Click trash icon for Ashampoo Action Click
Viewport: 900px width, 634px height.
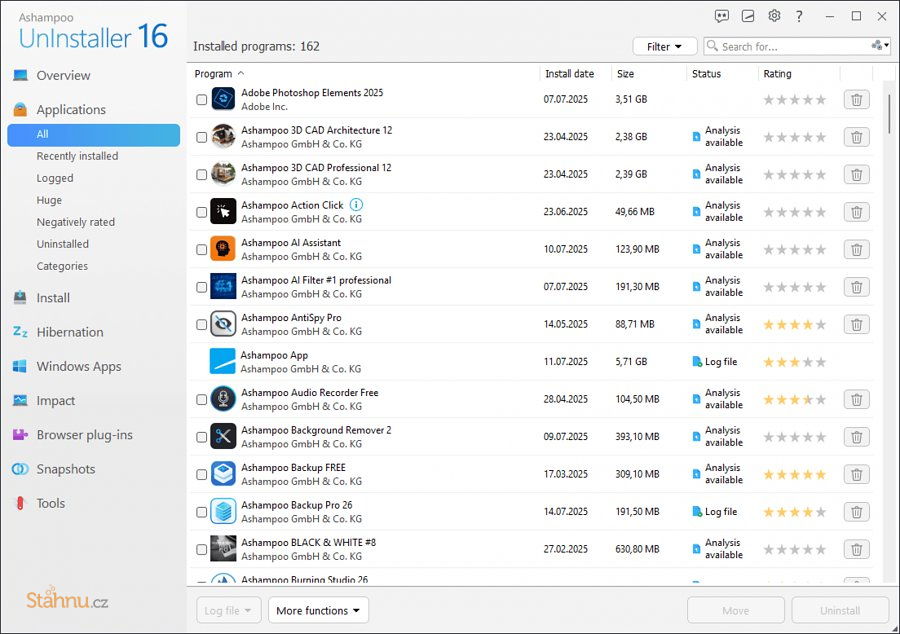[x=856, y=212]
